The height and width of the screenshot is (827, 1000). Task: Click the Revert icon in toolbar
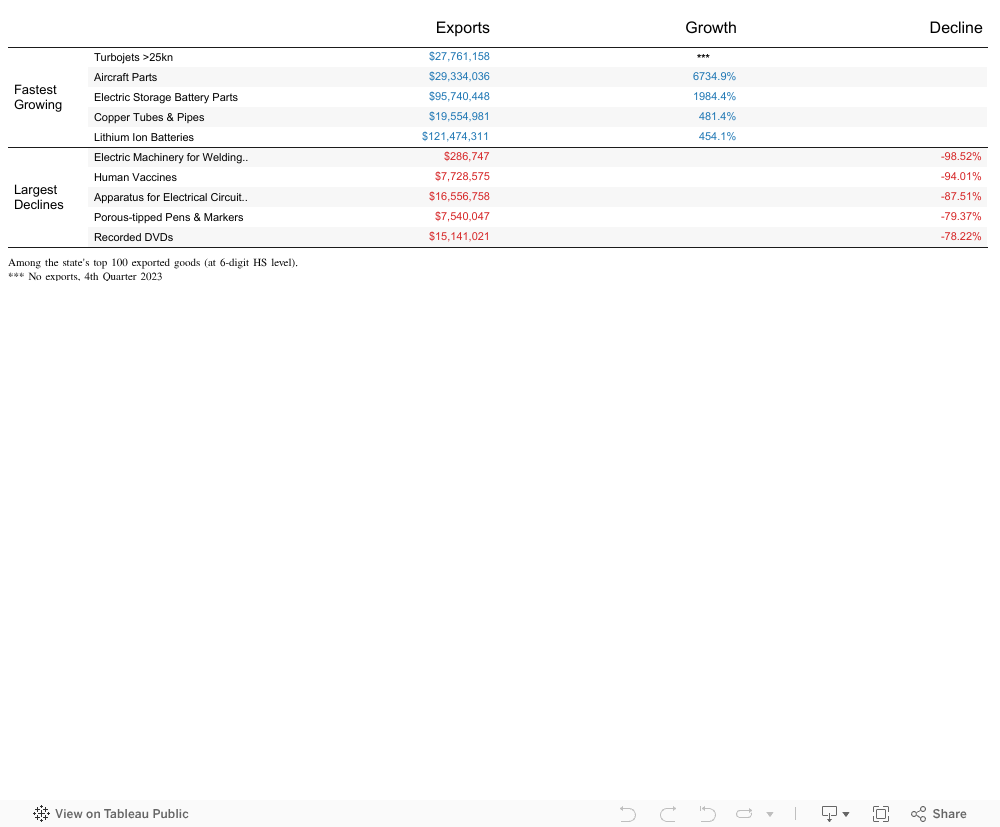pos(707,814)
